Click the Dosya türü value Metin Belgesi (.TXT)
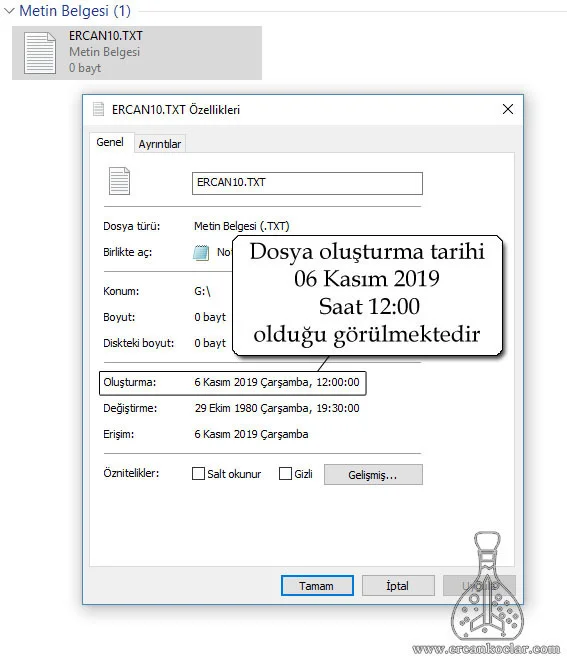 241,226
